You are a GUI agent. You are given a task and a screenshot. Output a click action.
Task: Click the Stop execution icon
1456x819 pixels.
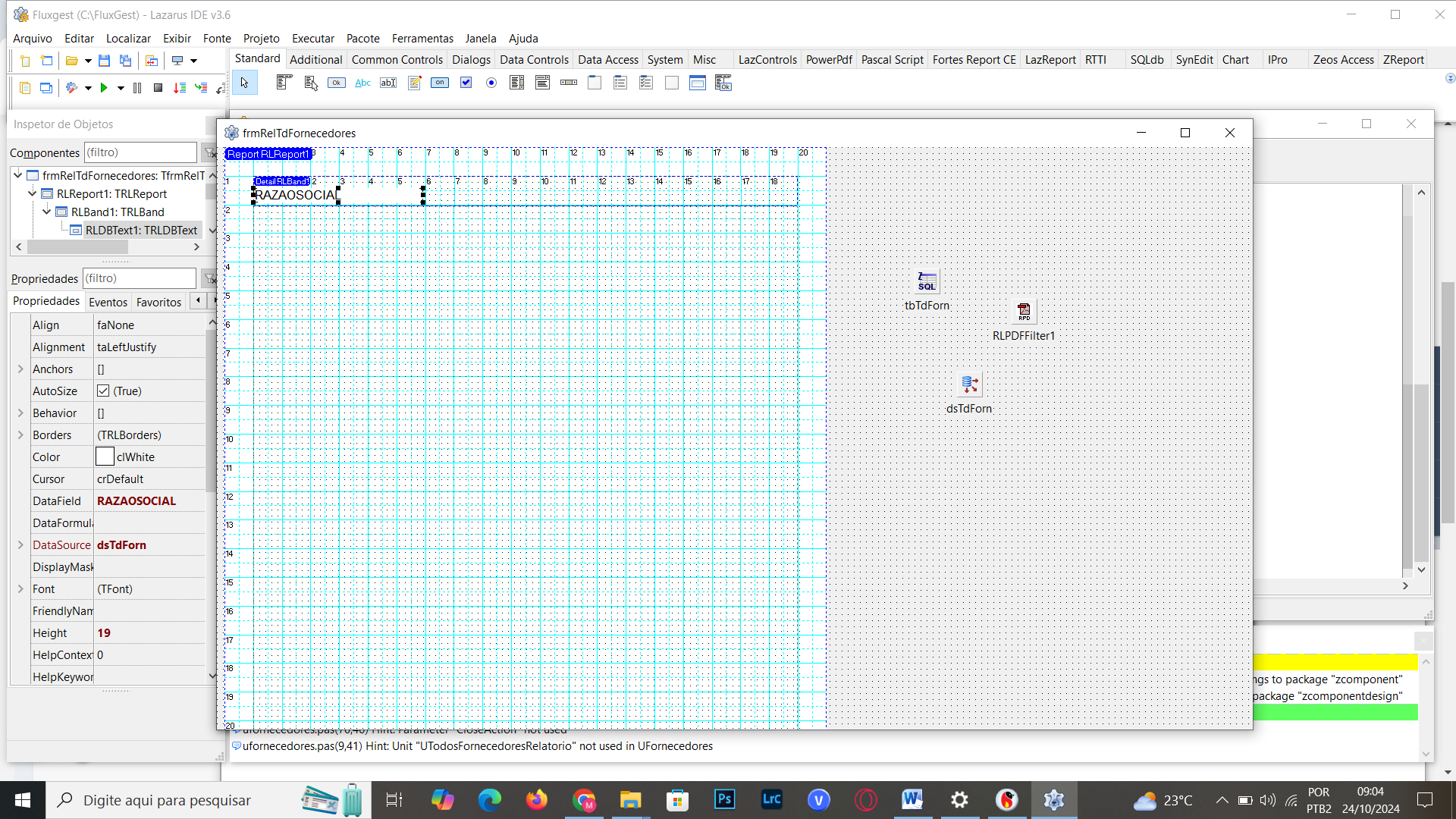(158, 88)
